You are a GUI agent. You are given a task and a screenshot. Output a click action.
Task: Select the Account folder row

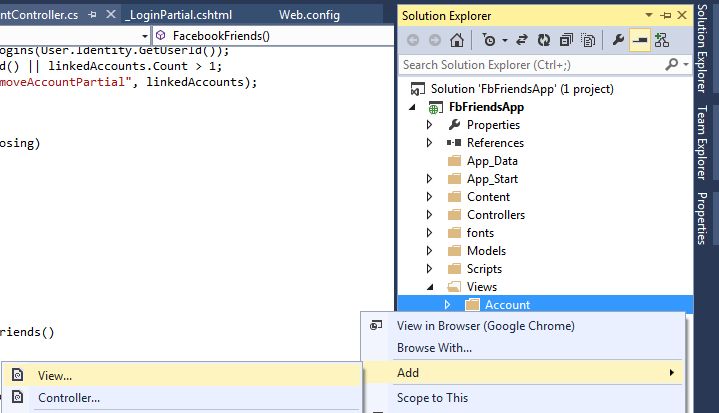[x=545, y=305]
